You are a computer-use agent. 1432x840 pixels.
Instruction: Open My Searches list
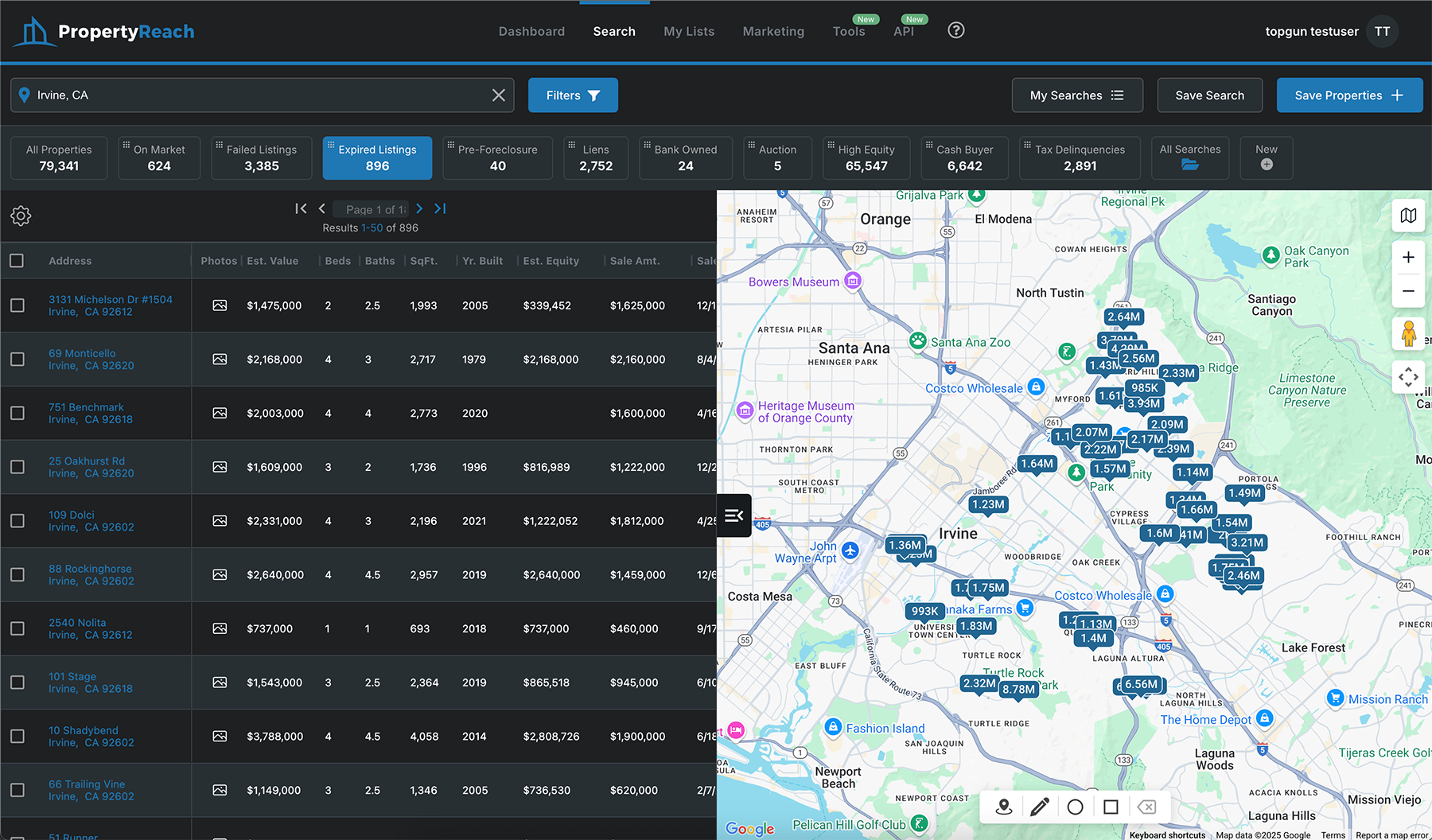click(x=1077, y=95)
